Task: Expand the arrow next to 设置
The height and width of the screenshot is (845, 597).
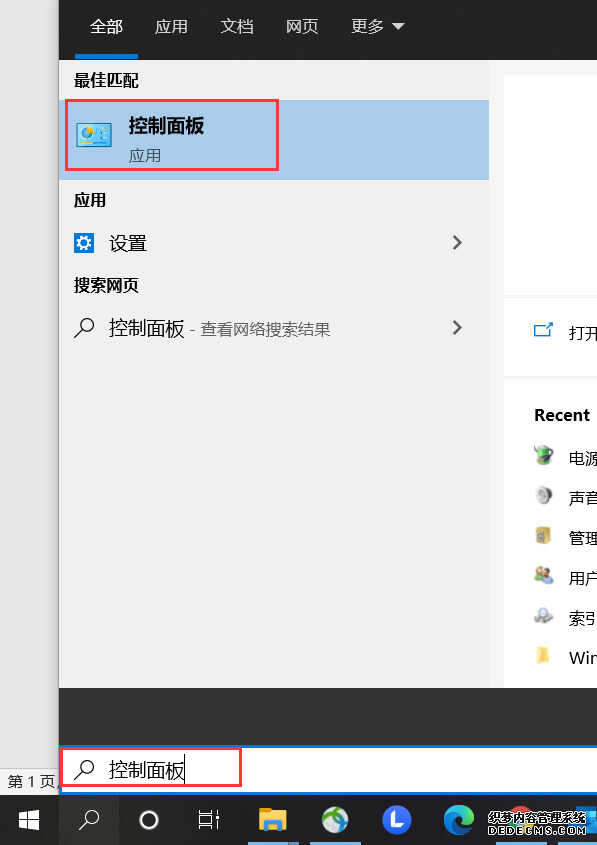Action: [x=457, y=243]
